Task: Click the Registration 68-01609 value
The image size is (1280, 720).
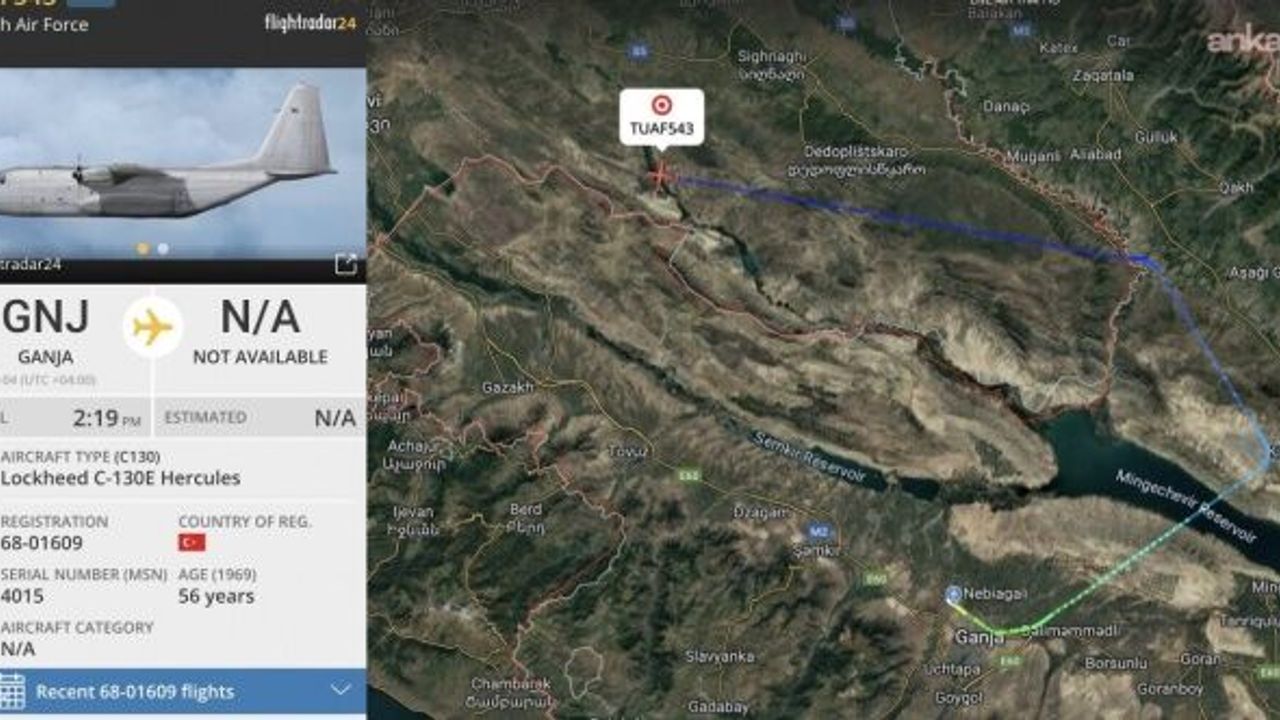Action: coord(41,544)
